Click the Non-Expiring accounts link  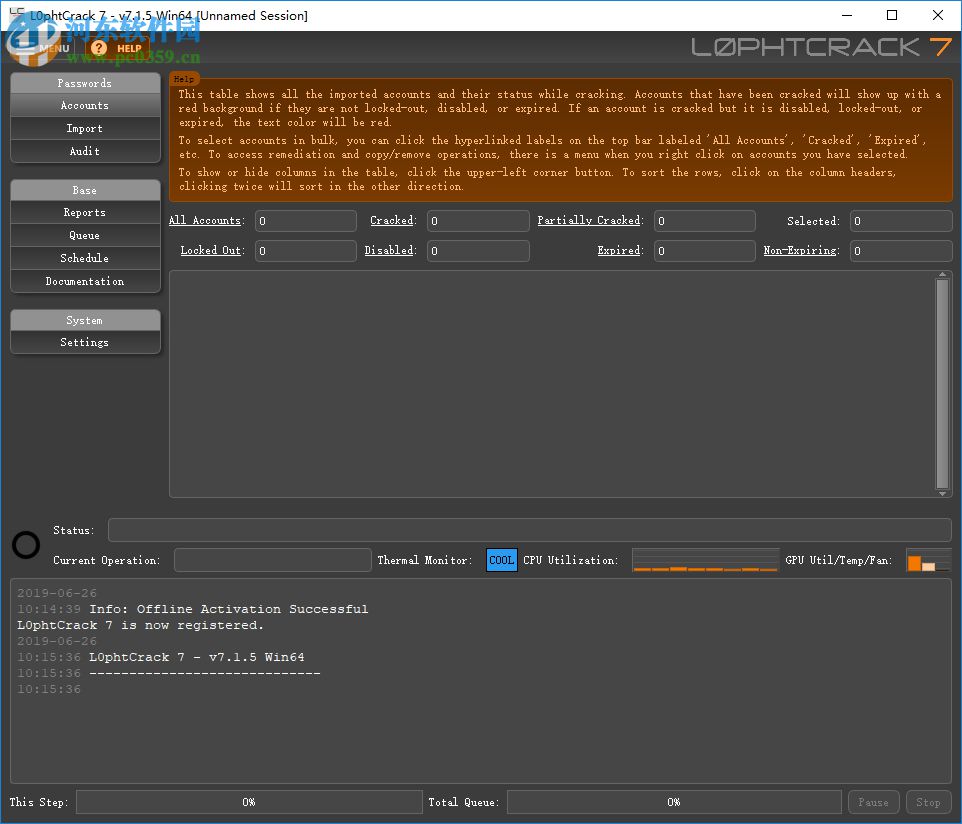tap(800, 250)
